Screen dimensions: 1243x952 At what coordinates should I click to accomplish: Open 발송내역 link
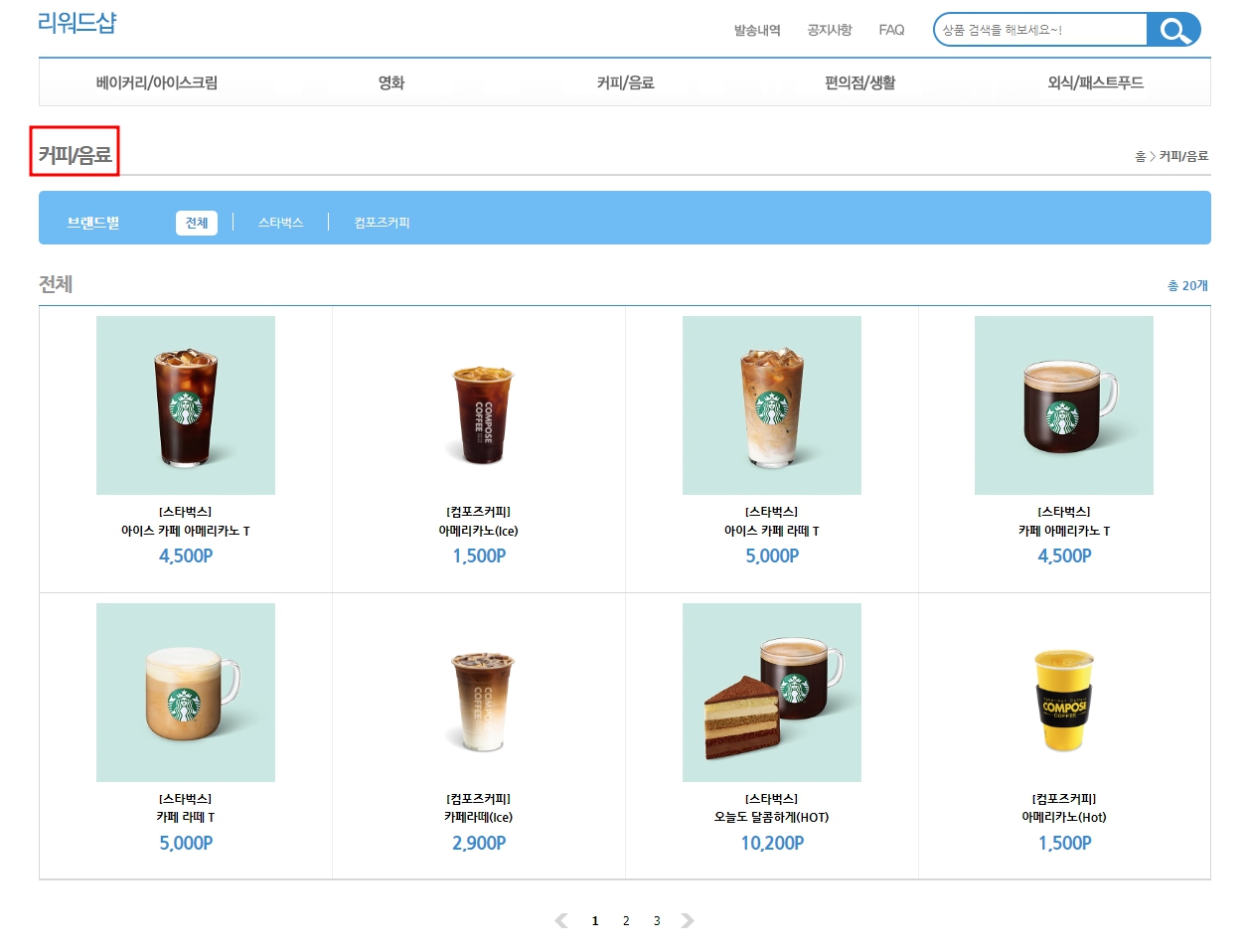click(757, 30)
